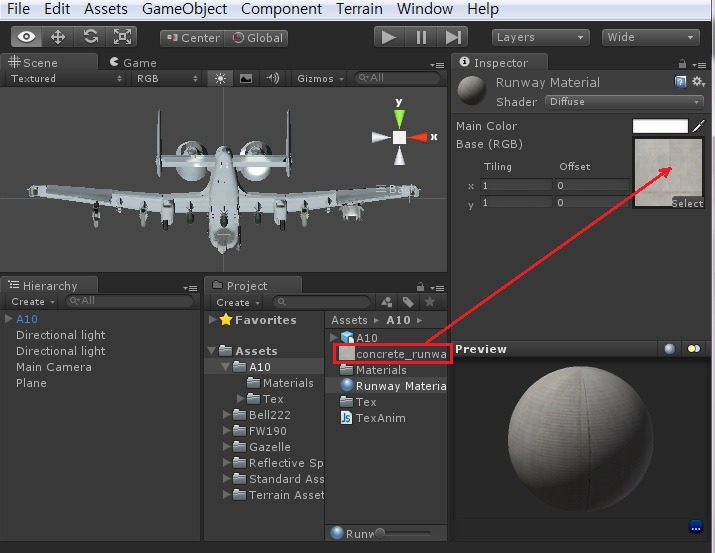Open the File menu
This screenshot has height=553, width=715.
tap(18, 9)
